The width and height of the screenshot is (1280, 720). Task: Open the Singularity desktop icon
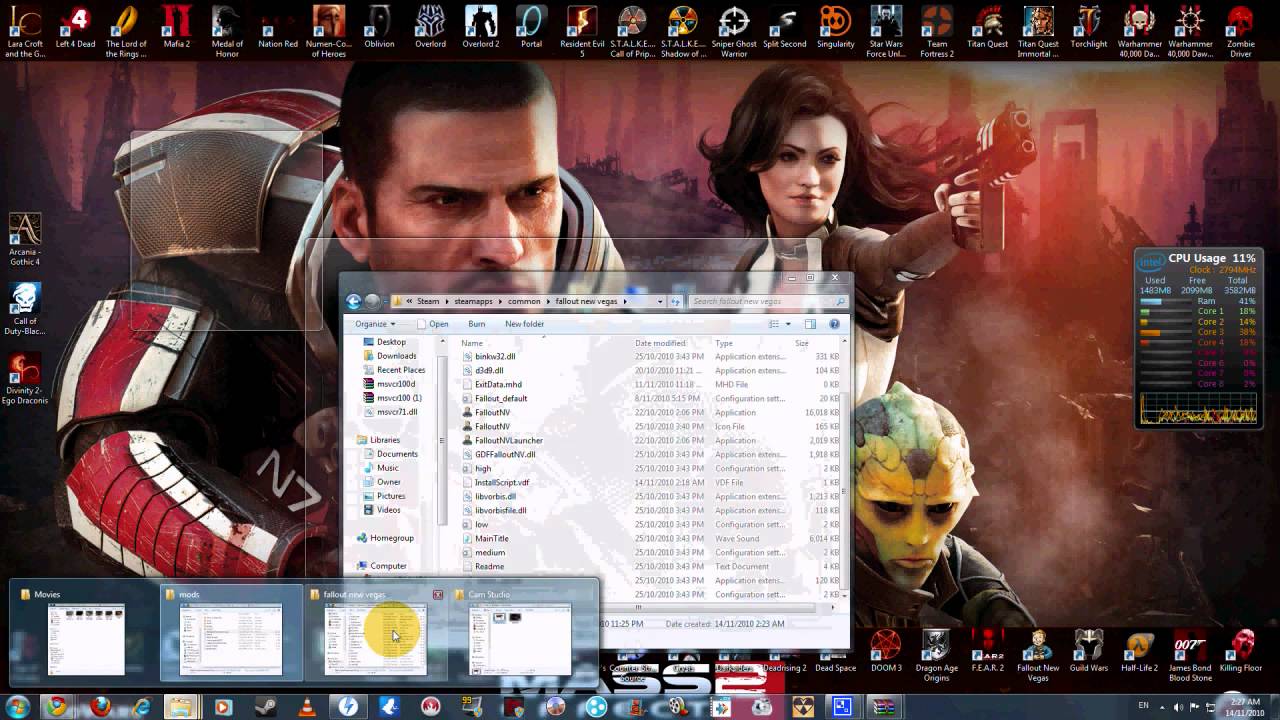[835, 27]
